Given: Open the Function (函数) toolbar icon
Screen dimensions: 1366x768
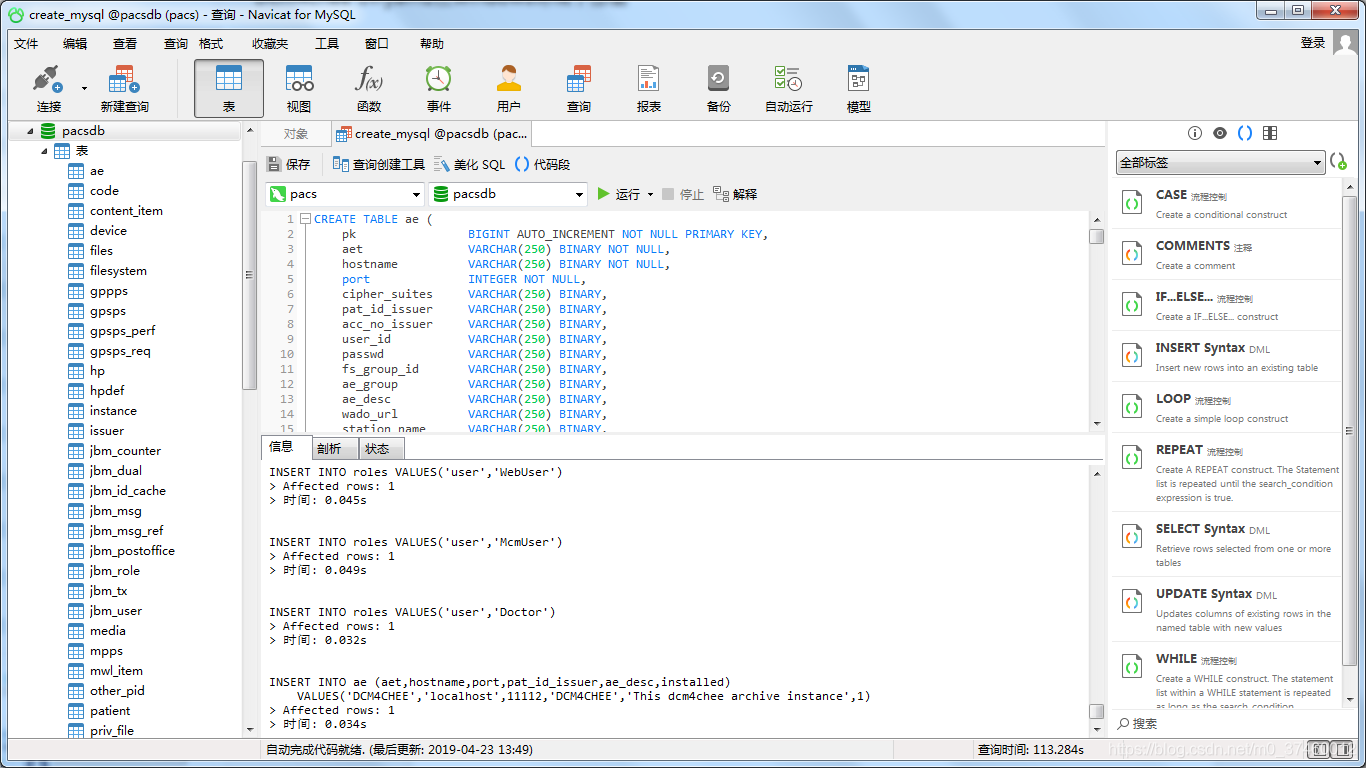Looking at the screenshot, I should pyautogui.click(x=369, y=88).
